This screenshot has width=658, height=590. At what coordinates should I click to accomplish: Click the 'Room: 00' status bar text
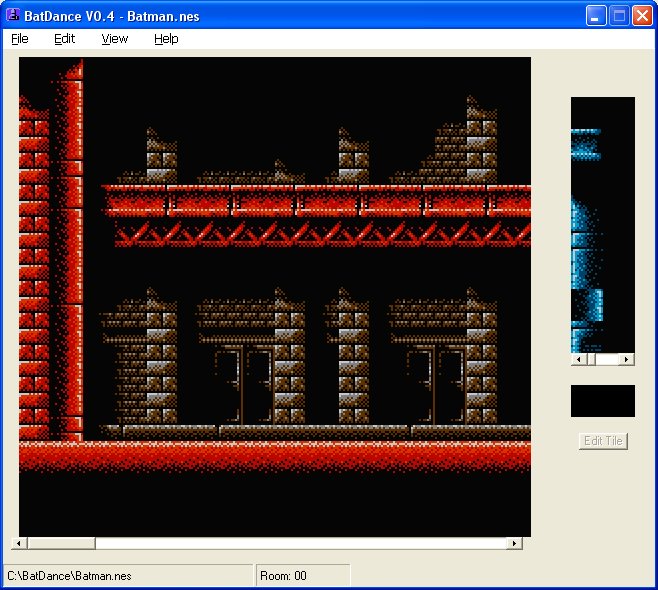pyautogui.click(x=283, y=576)
